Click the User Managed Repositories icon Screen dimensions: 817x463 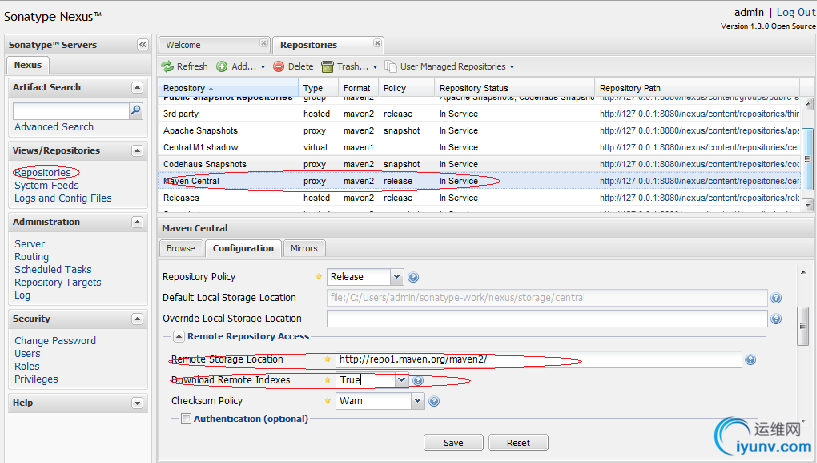coord(390,66)
